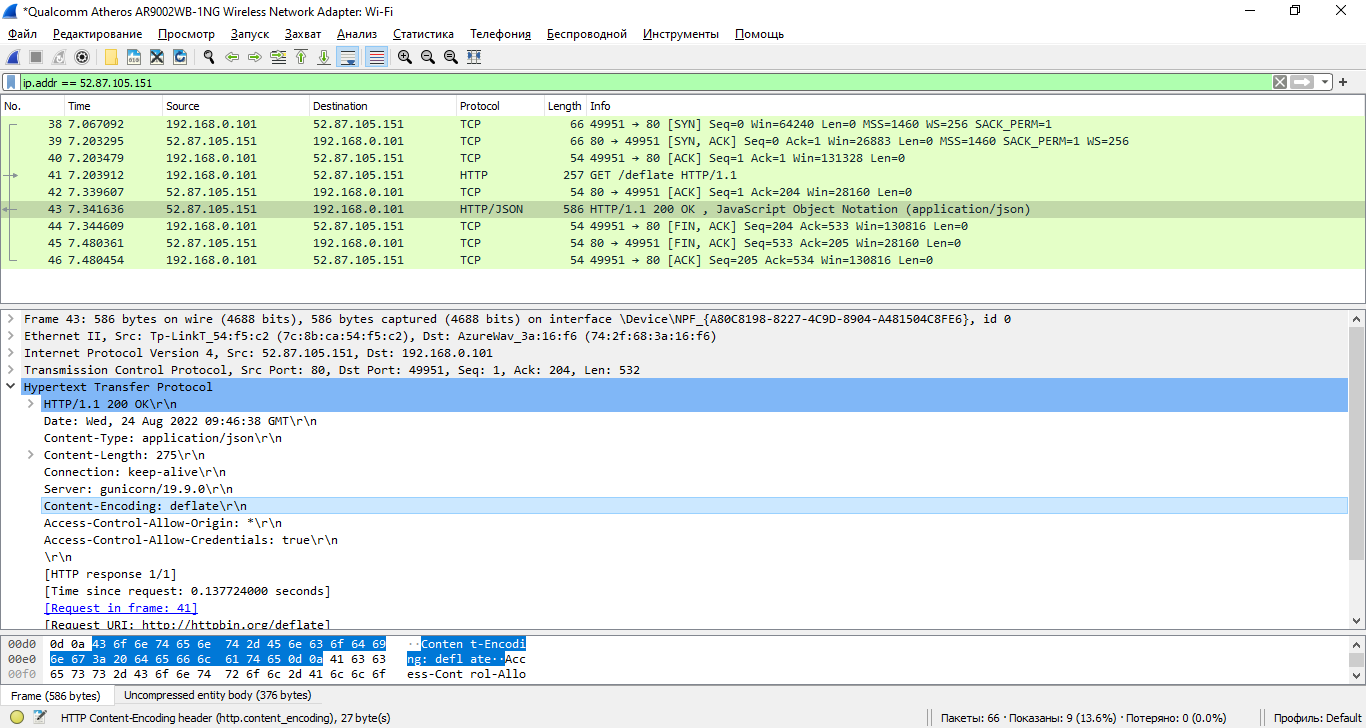Sort by Source column header

pos(235,106)
